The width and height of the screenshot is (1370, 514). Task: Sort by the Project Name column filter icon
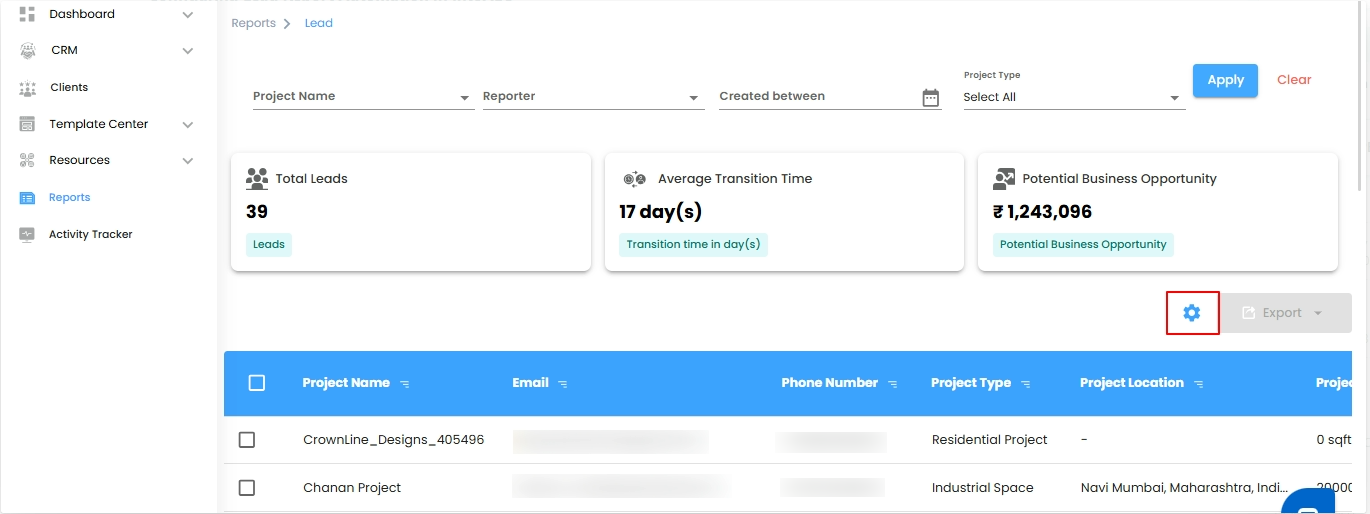click(x=405, y=384)
